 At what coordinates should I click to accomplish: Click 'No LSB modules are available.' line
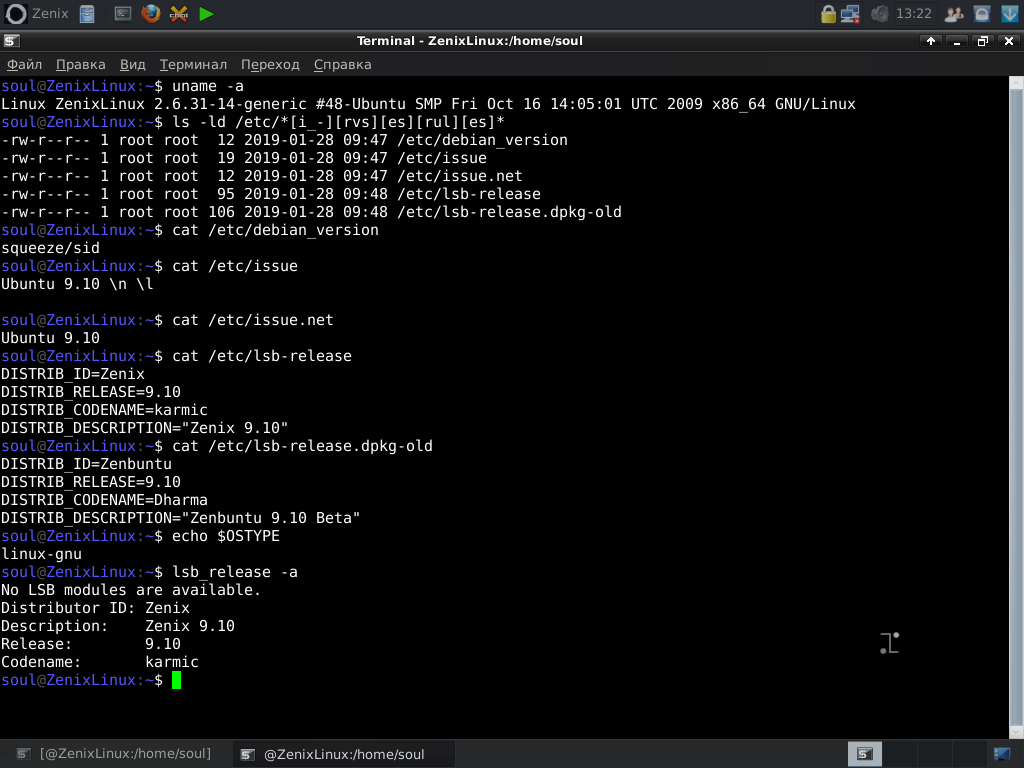click(131, 590)
